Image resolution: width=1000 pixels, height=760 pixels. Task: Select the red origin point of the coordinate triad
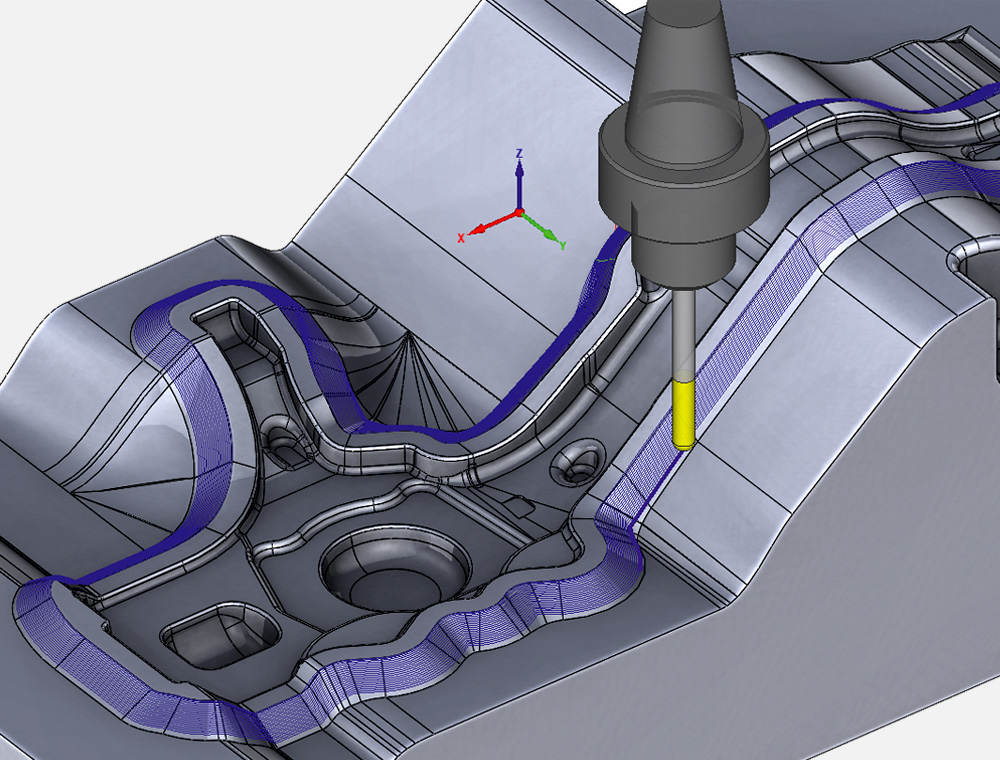coord(519,212)
